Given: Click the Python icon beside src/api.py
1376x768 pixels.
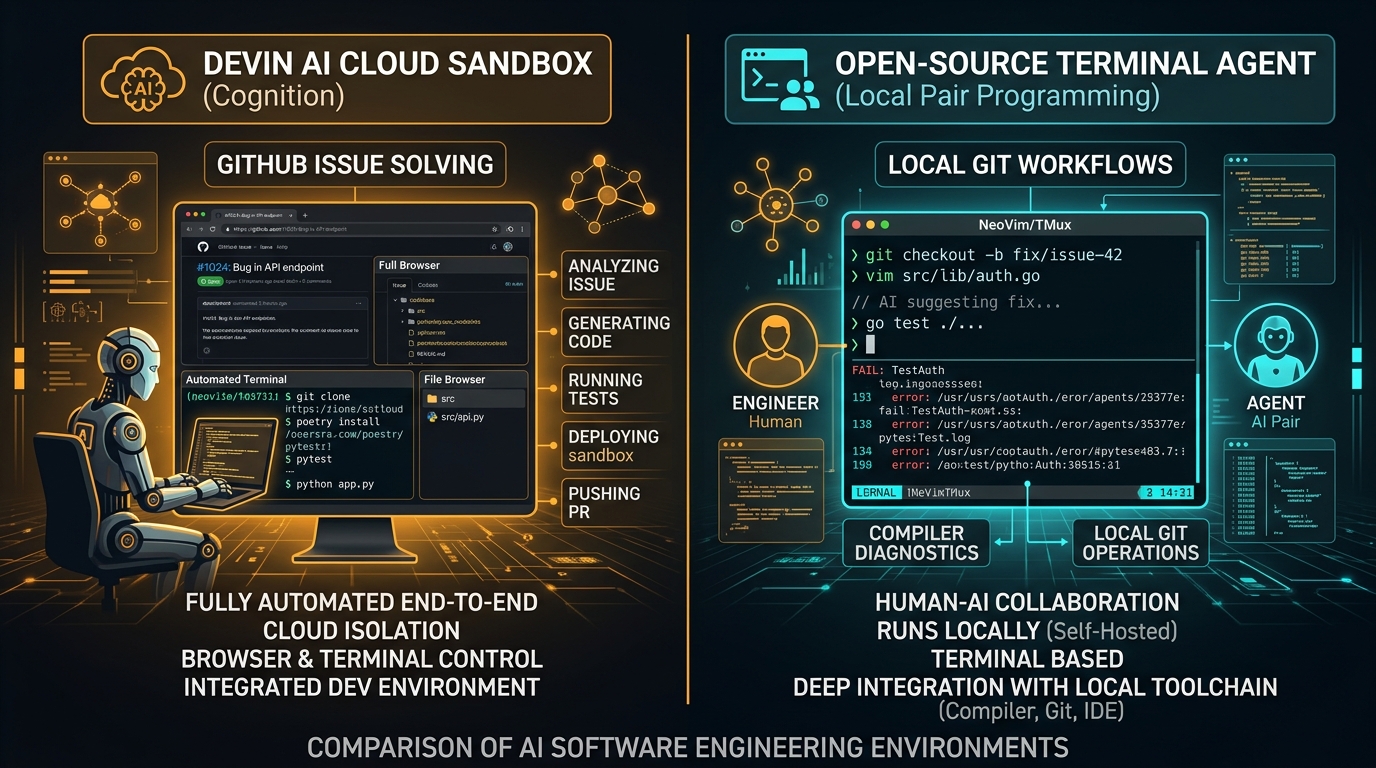Looking at the screenshot, I should point(431,416).
